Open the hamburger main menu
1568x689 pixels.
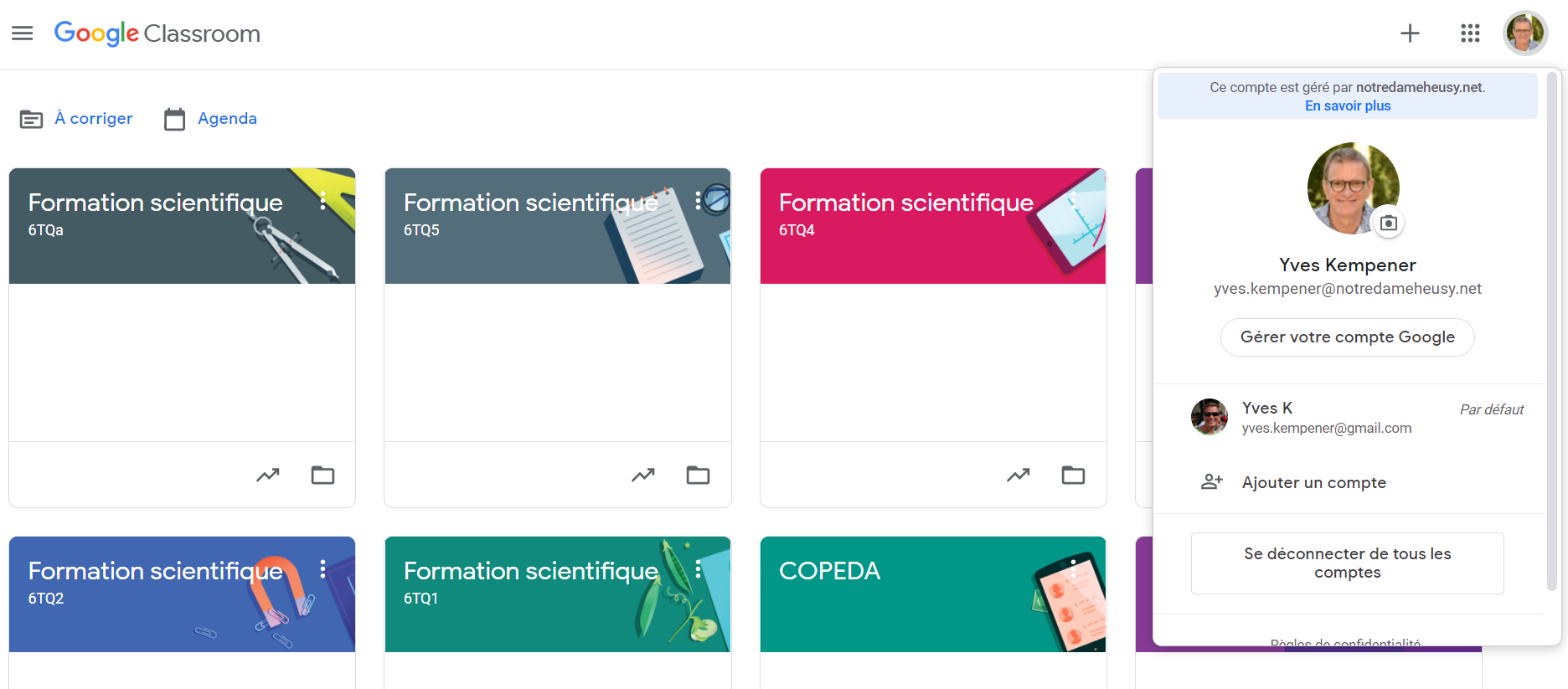pyautogui.click(x=23, y=33)
